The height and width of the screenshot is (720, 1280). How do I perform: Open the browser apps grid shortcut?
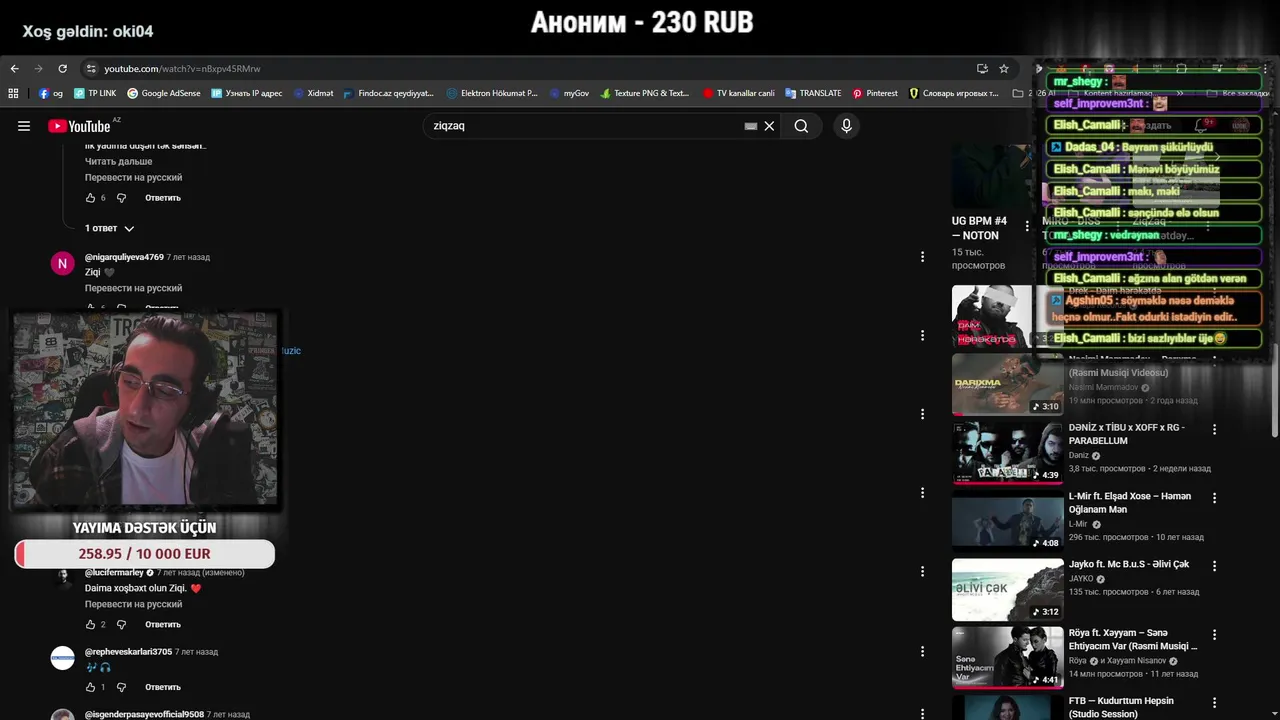click(13, 93)
